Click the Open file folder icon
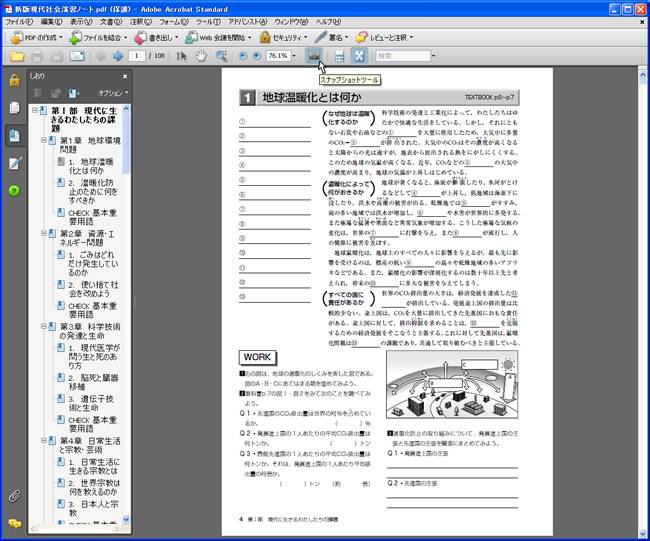This screenshot has width=650, height=541. (x=17, y=56)
